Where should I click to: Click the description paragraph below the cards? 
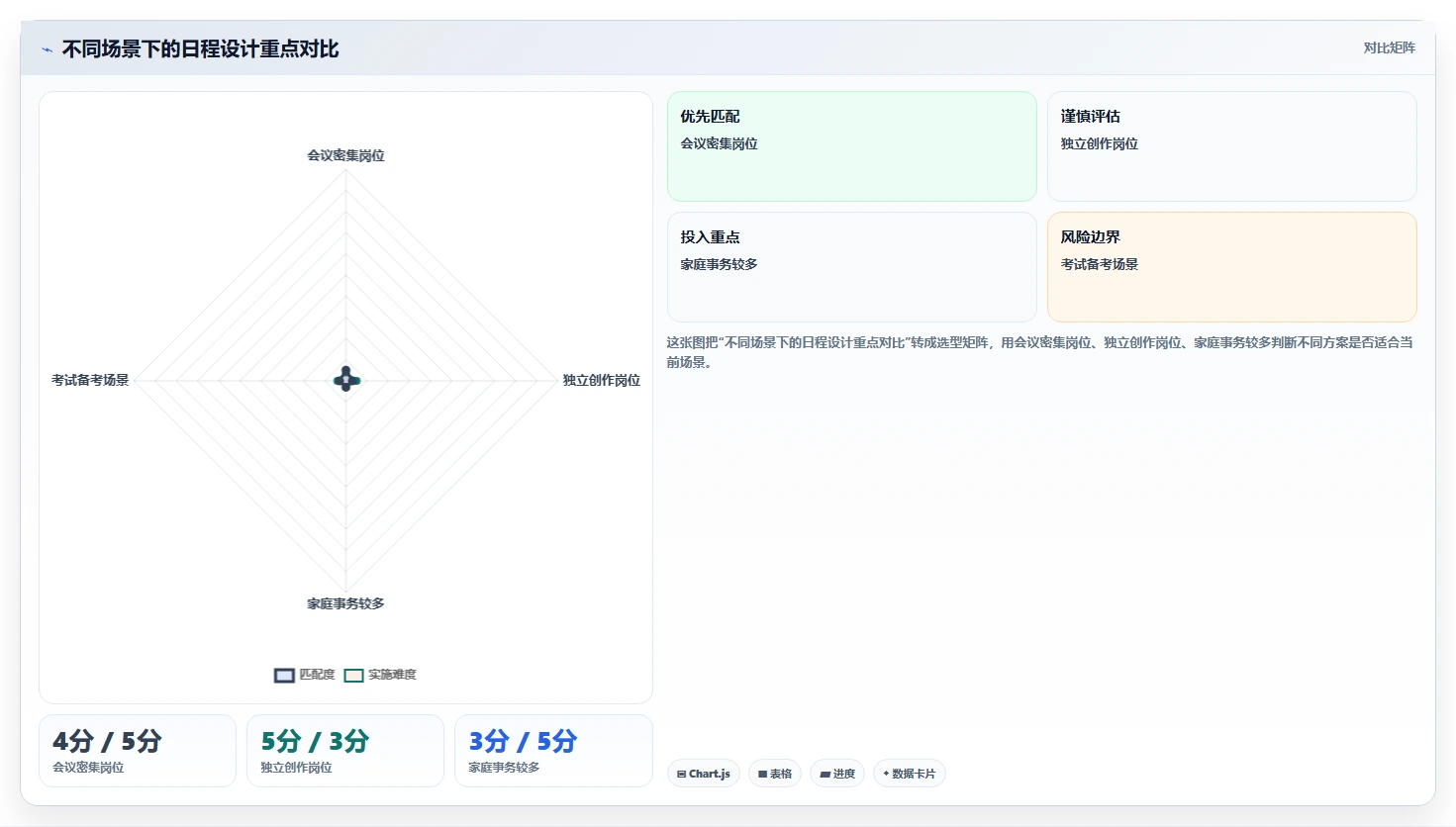pyautogui.click(x=1039, y=352)
